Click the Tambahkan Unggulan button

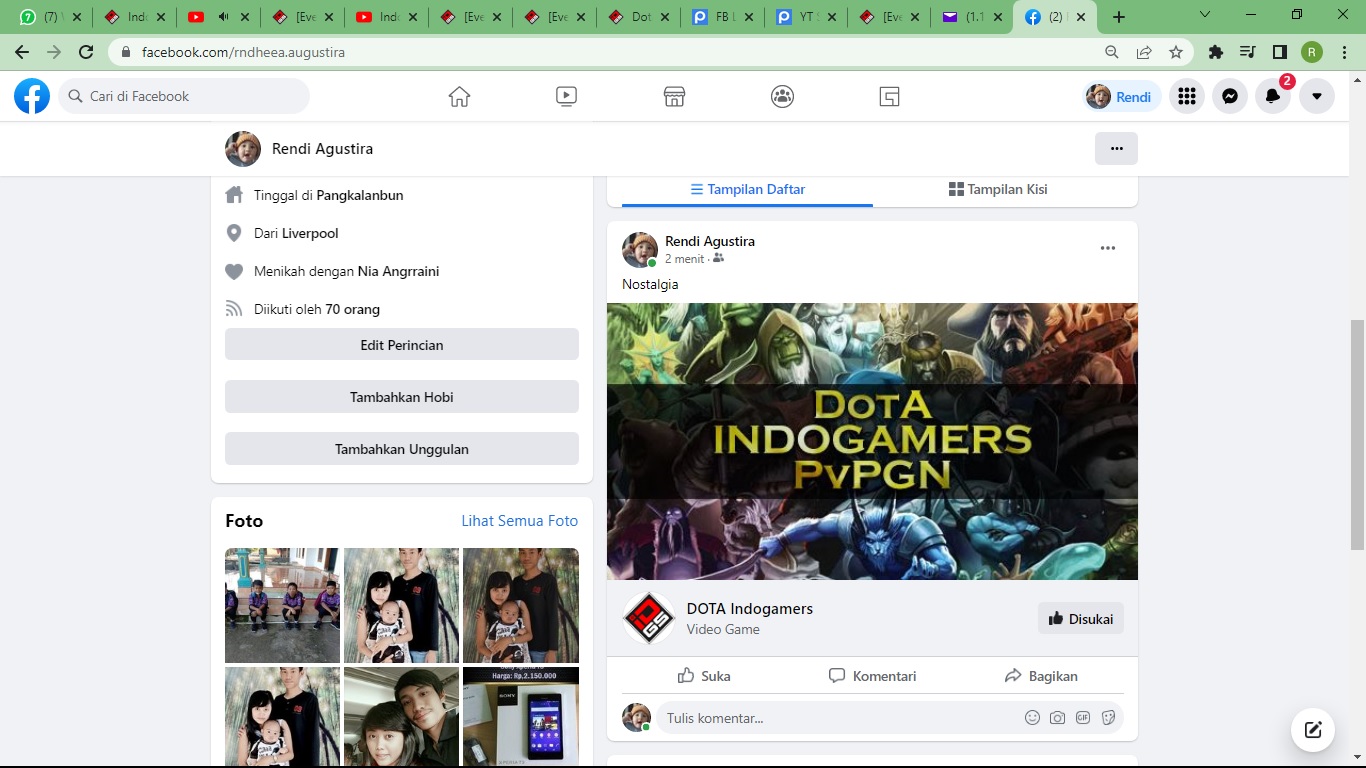(x=402, y=449)
